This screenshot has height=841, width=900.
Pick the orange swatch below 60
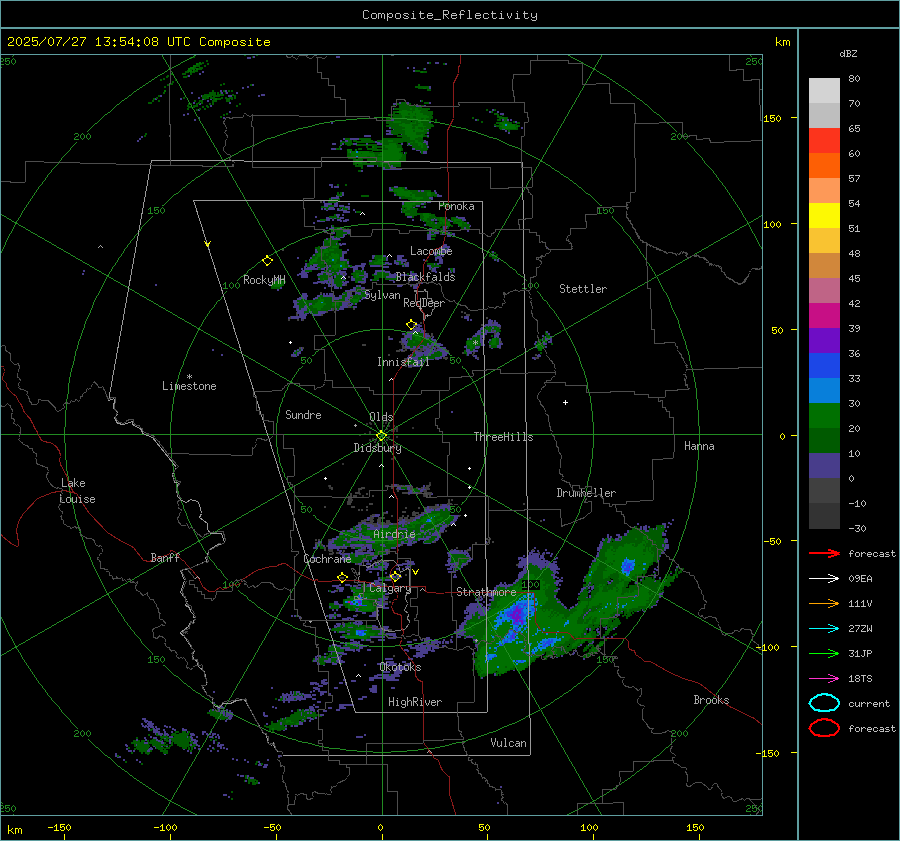point(824,166)
